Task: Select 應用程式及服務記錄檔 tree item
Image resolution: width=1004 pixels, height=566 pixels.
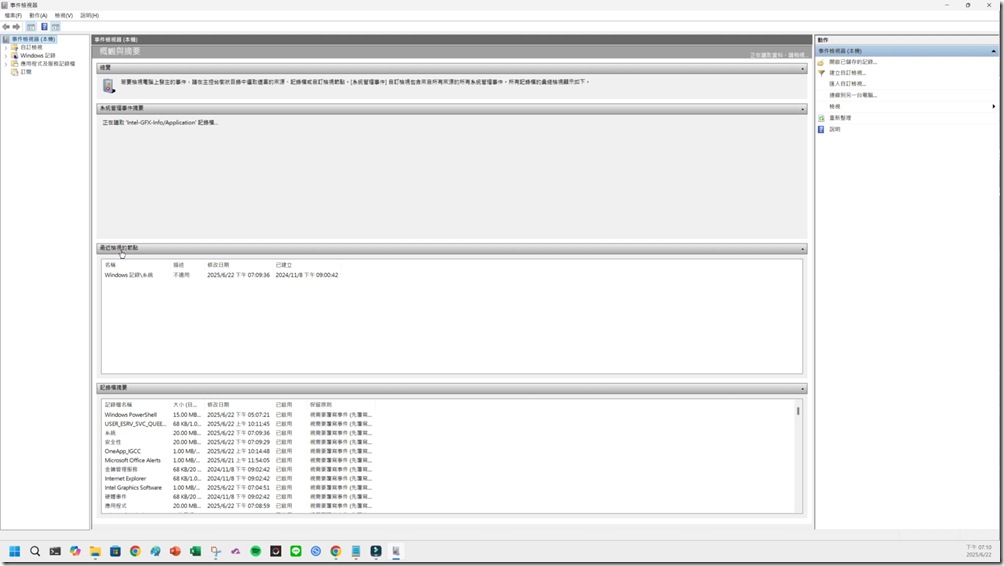Action: point(47,64)
